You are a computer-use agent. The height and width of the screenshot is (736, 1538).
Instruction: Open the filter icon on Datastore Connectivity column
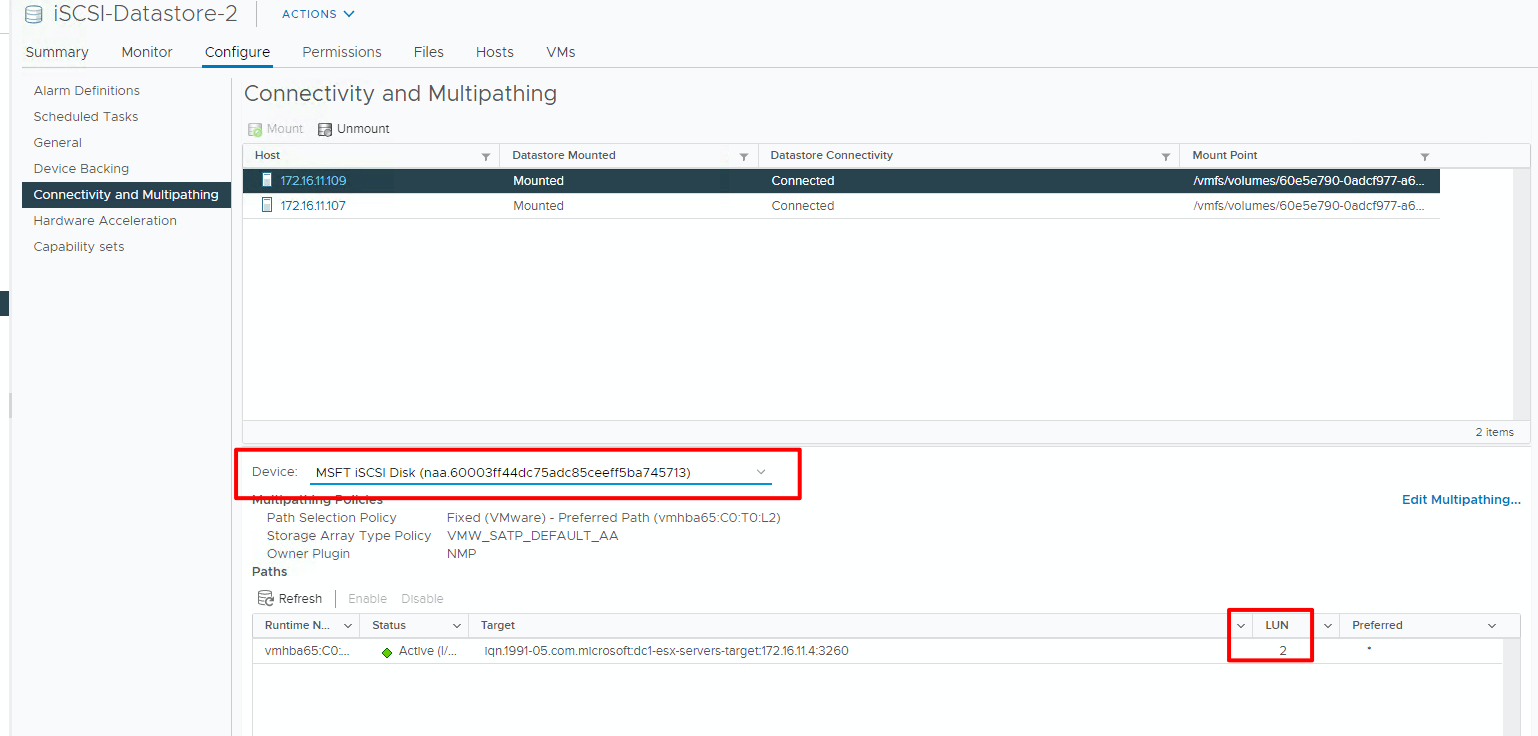(x=1165, y=155)
